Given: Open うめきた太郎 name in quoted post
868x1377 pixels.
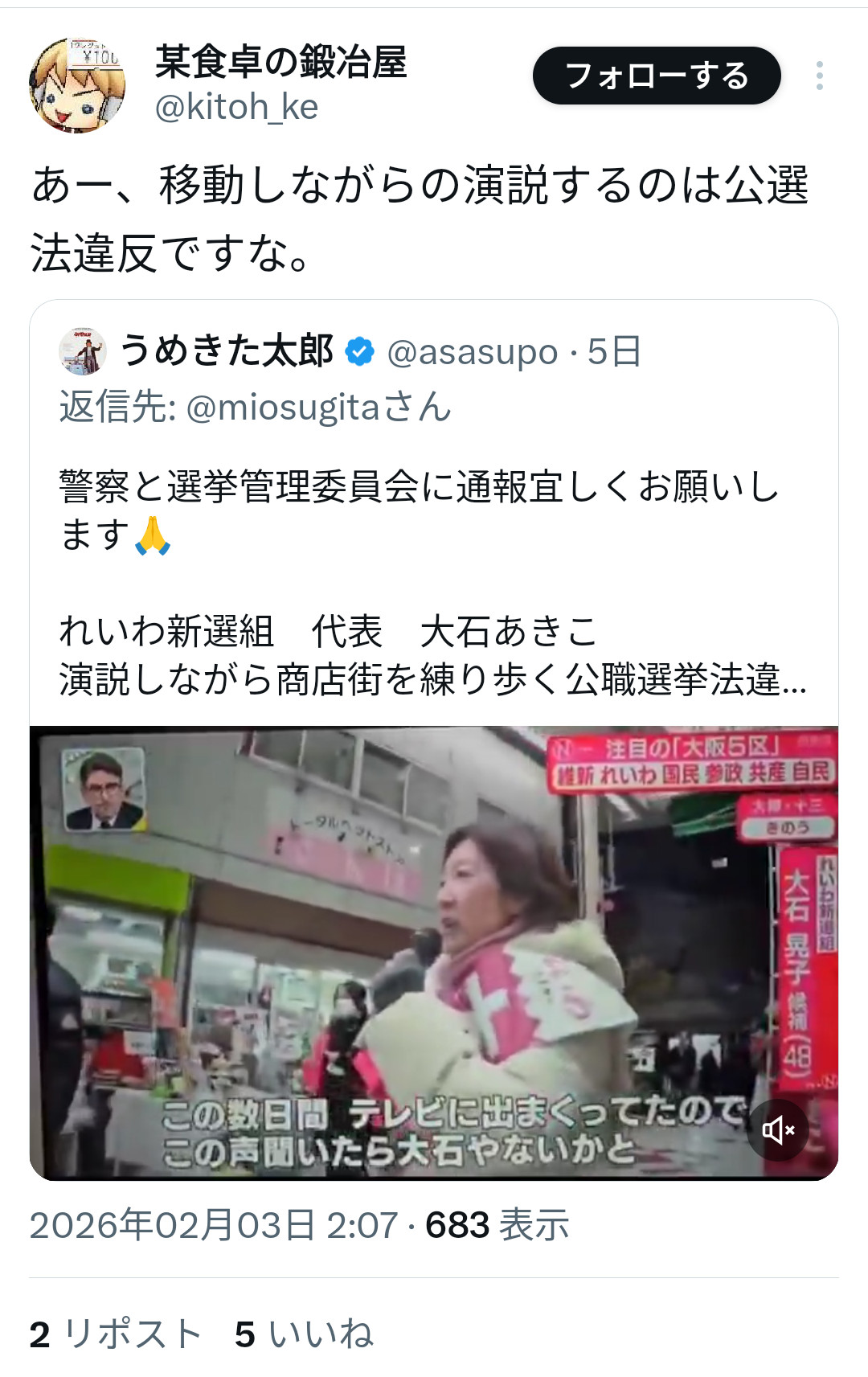Looking at the screenshot, I should [x=227, y=351].
